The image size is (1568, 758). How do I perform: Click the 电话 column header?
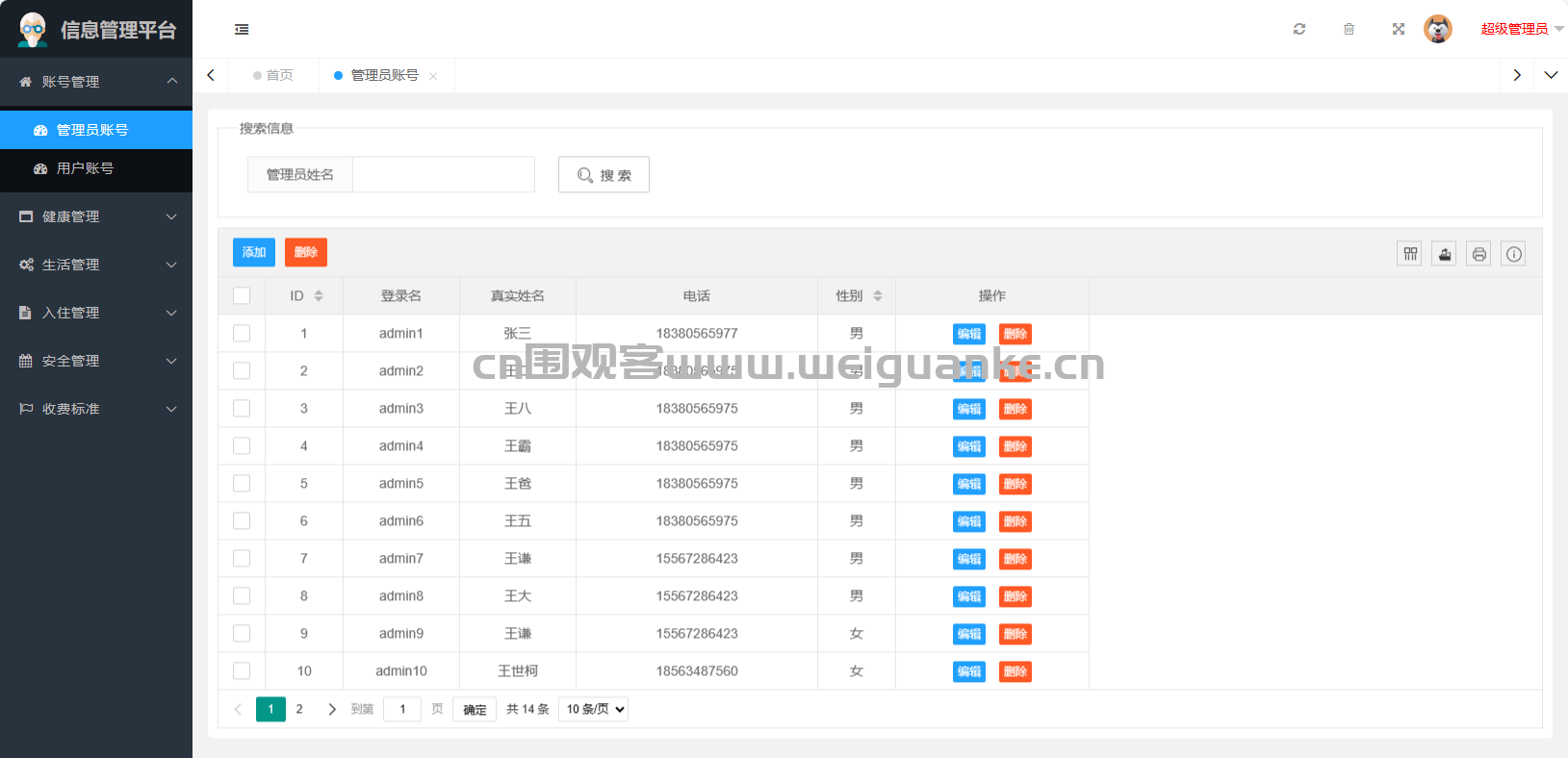[697, 296]
